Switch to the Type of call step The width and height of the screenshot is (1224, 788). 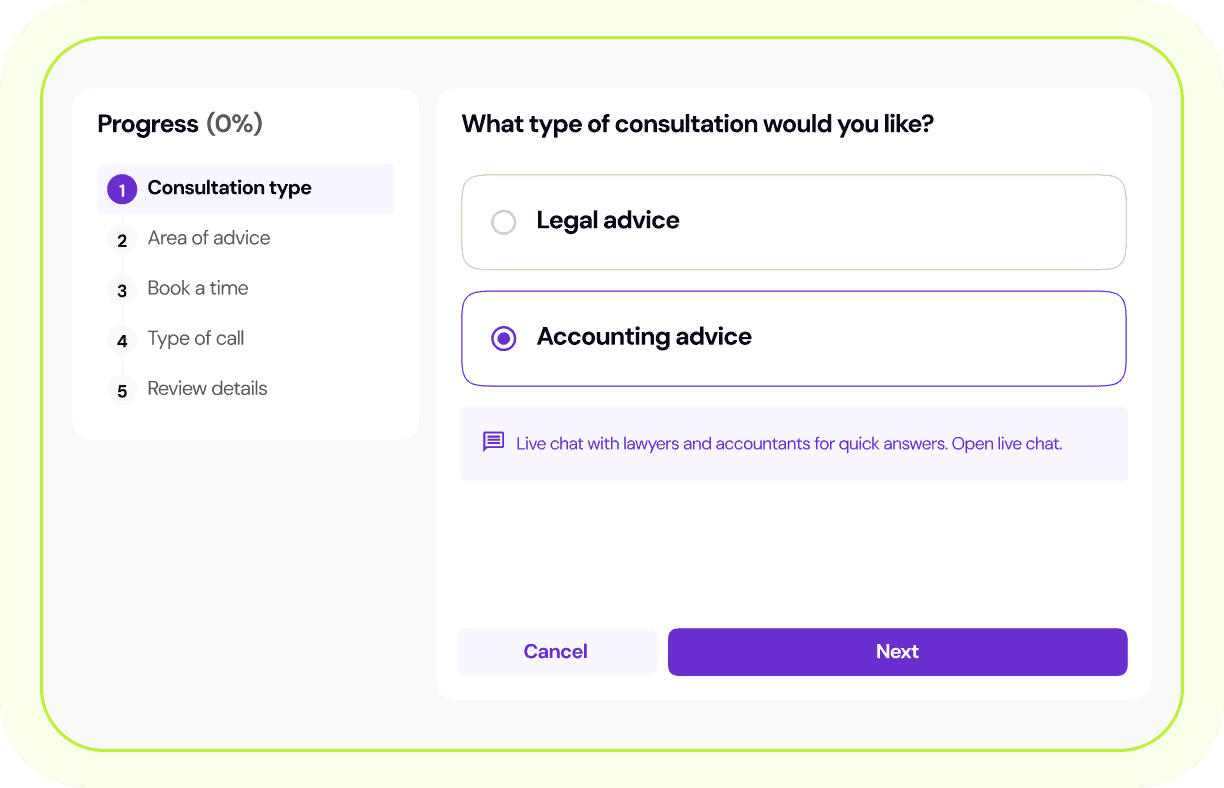(x=195, y=338)
